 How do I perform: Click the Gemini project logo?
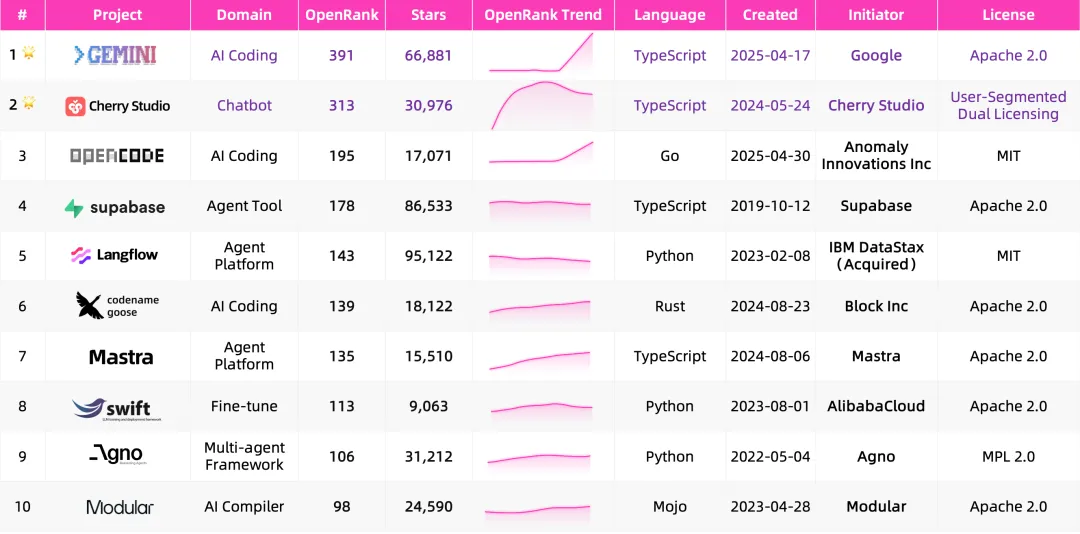click(x=115, y=55)
